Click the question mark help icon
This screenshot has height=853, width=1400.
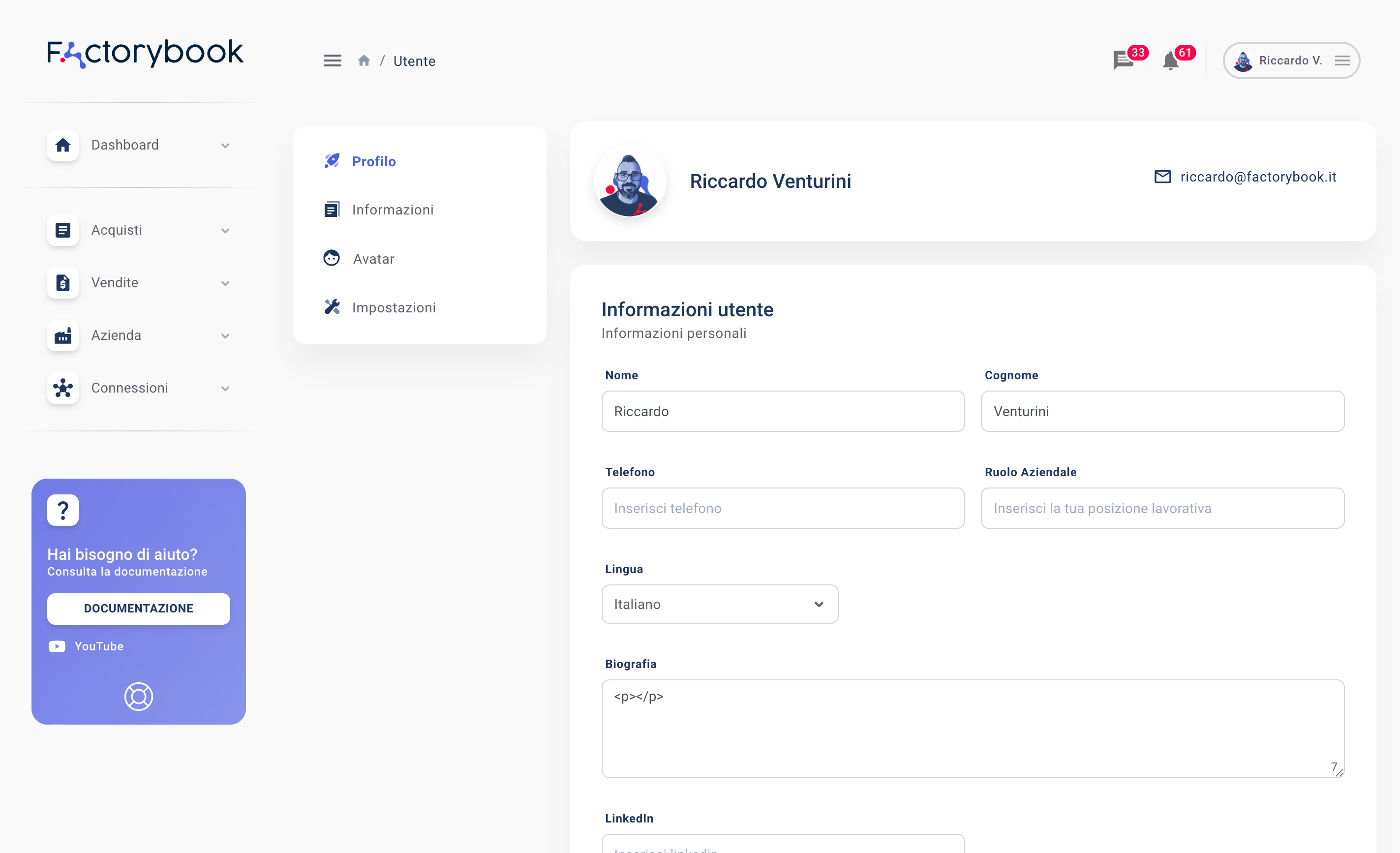coord(63,510)
